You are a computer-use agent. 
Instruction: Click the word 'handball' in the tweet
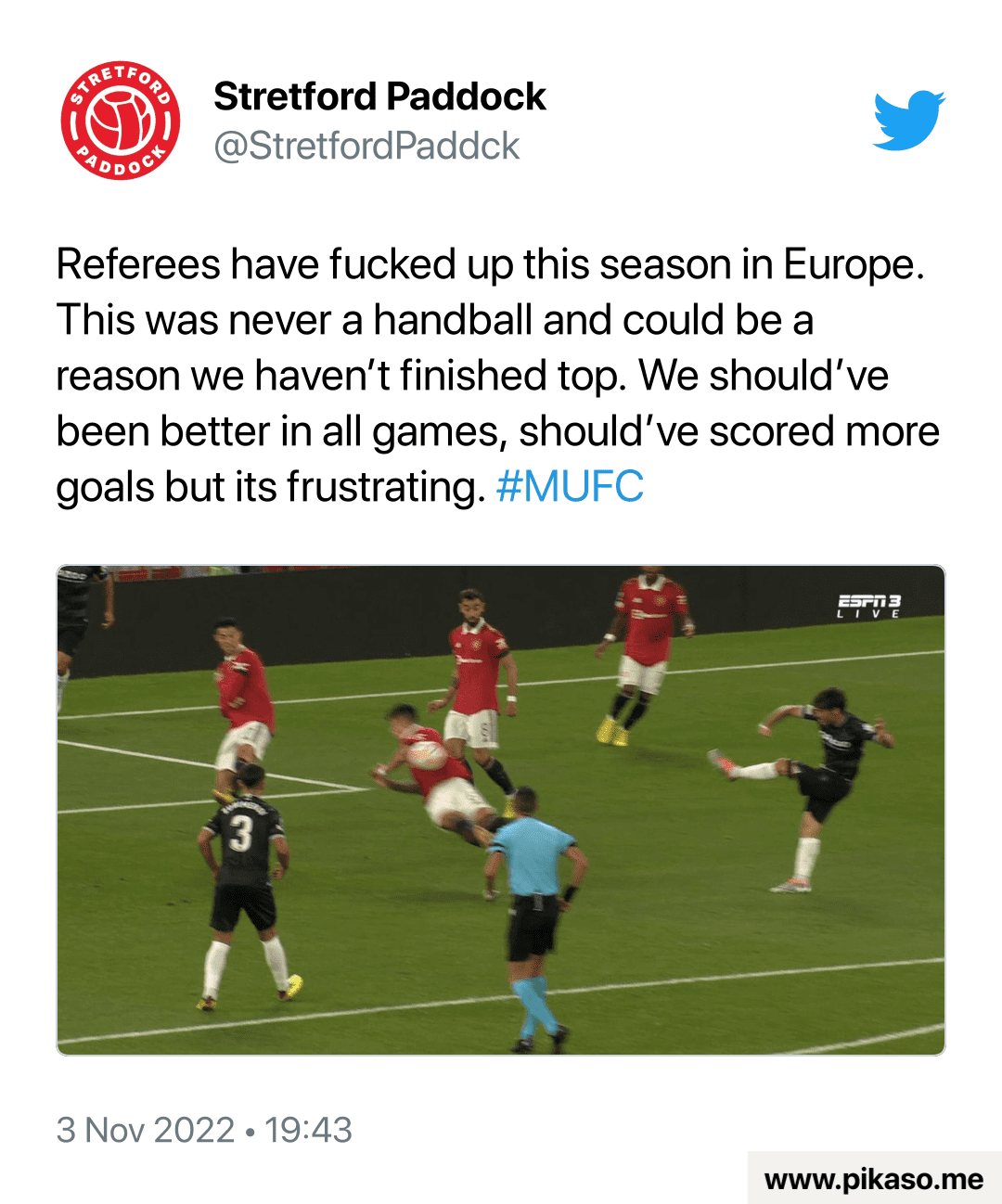coord(453,320)
